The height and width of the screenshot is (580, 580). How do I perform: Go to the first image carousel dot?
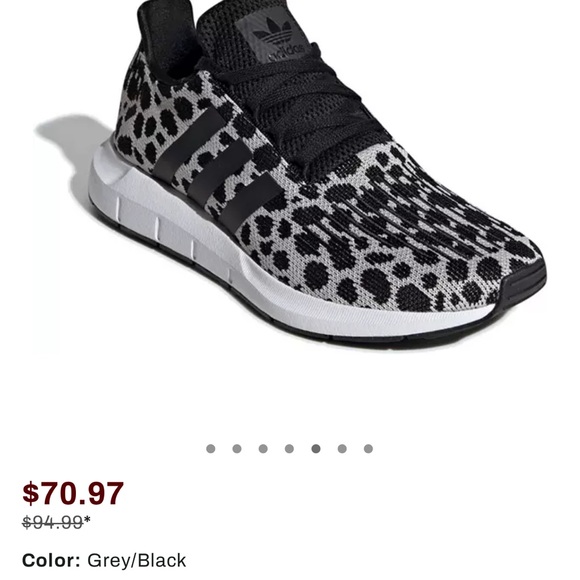click(x=210, y=449)
